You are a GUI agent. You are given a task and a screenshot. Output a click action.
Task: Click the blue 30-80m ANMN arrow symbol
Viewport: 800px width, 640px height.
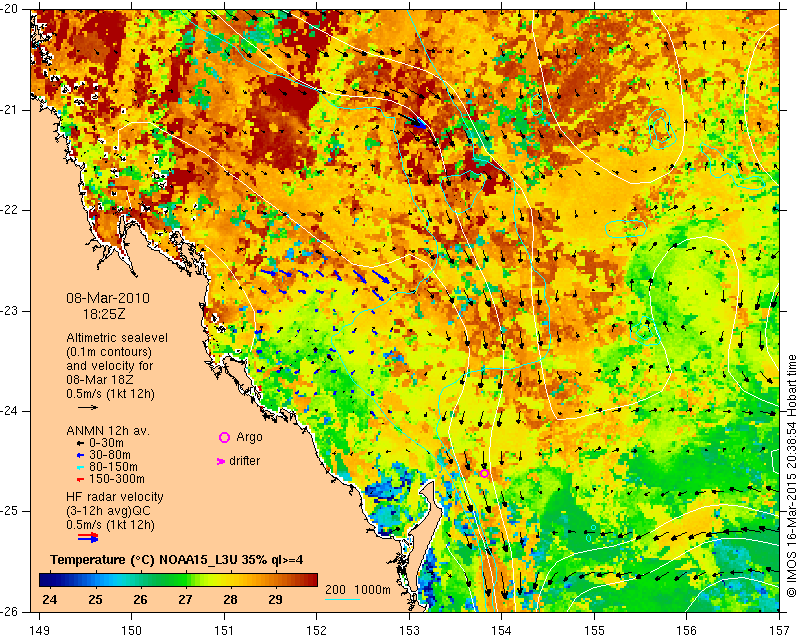point(80,455)
